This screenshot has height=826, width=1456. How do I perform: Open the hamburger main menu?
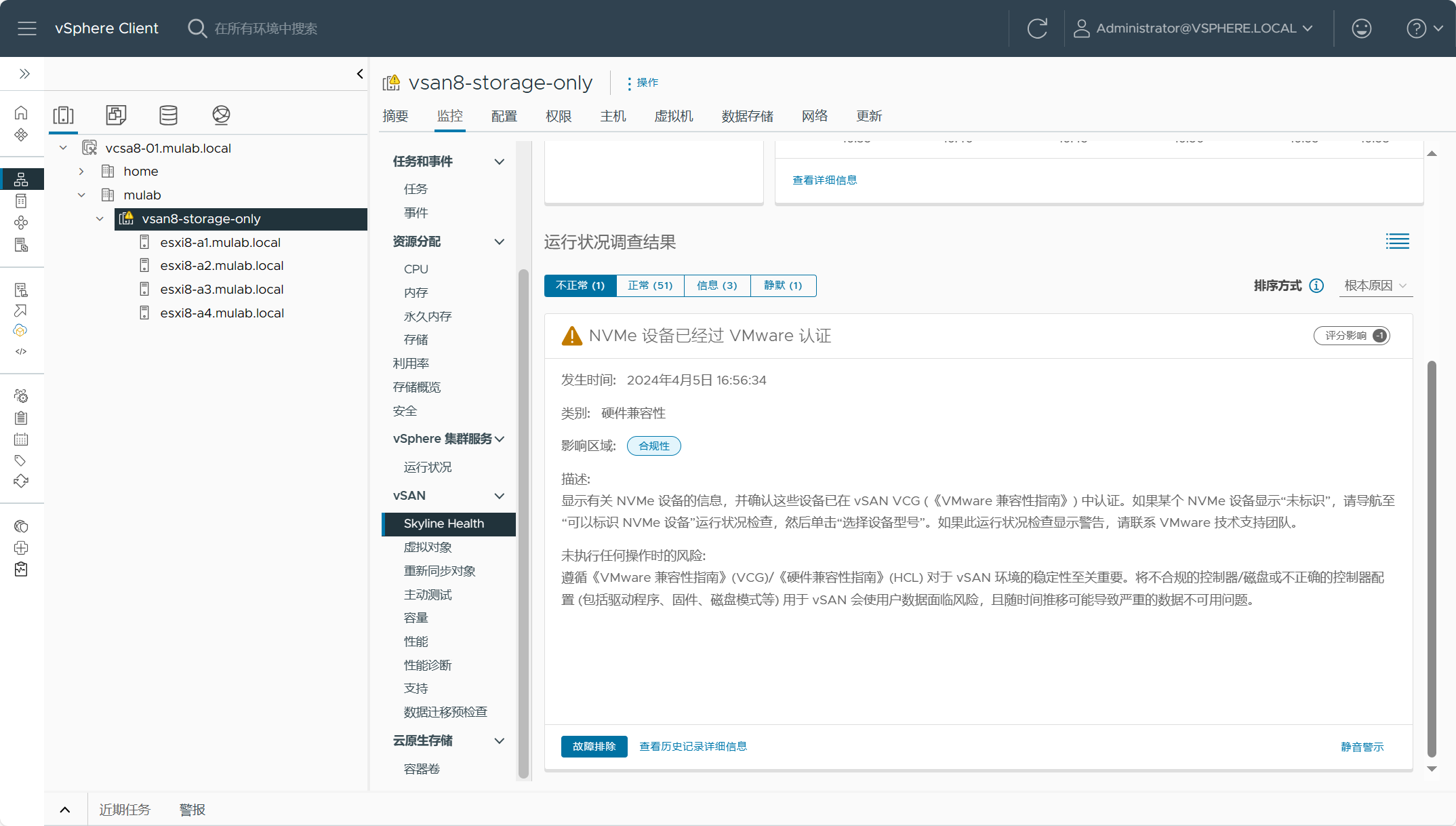pyautogui.click(x=27, y=28)
